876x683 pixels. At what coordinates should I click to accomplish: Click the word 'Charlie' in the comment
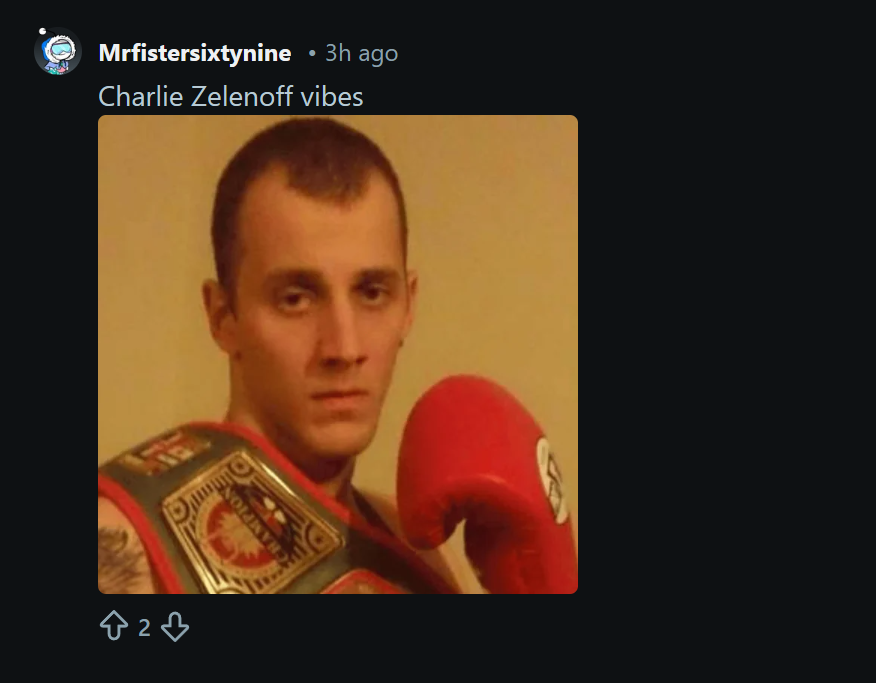click(141, 96)
